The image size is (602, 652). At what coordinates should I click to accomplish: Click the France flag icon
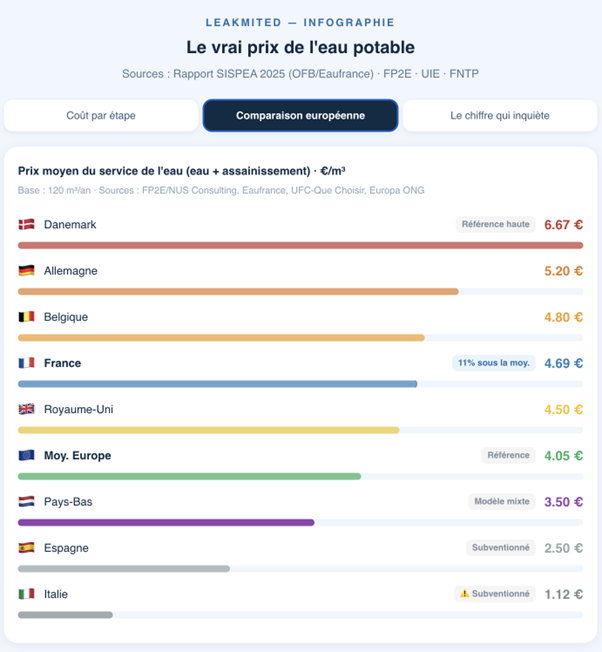click(26, 363)
